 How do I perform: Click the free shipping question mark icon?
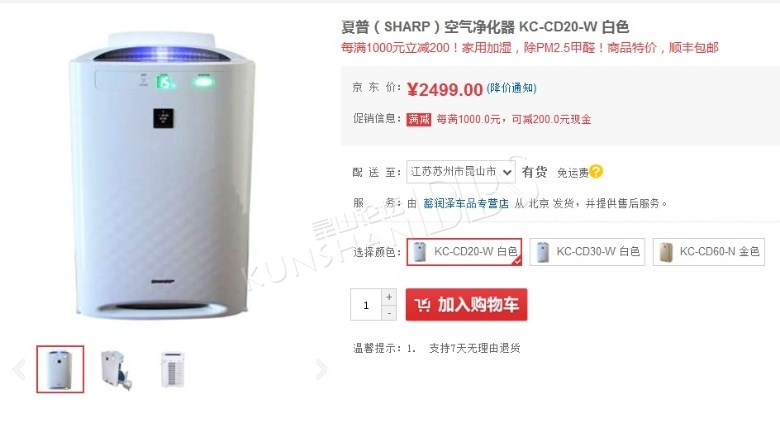[x=596, y=172]
